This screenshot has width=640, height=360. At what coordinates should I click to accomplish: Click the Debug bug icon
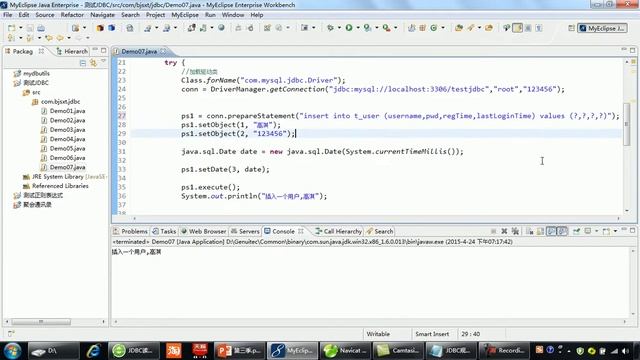pyautogui.click(x=330, y=28)
